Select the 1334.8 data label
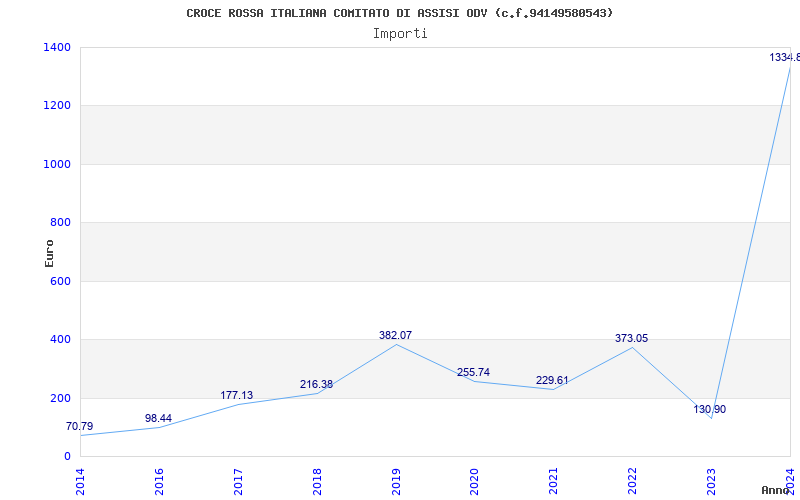The width and height of the screenshot is (800, 500). 785,58
